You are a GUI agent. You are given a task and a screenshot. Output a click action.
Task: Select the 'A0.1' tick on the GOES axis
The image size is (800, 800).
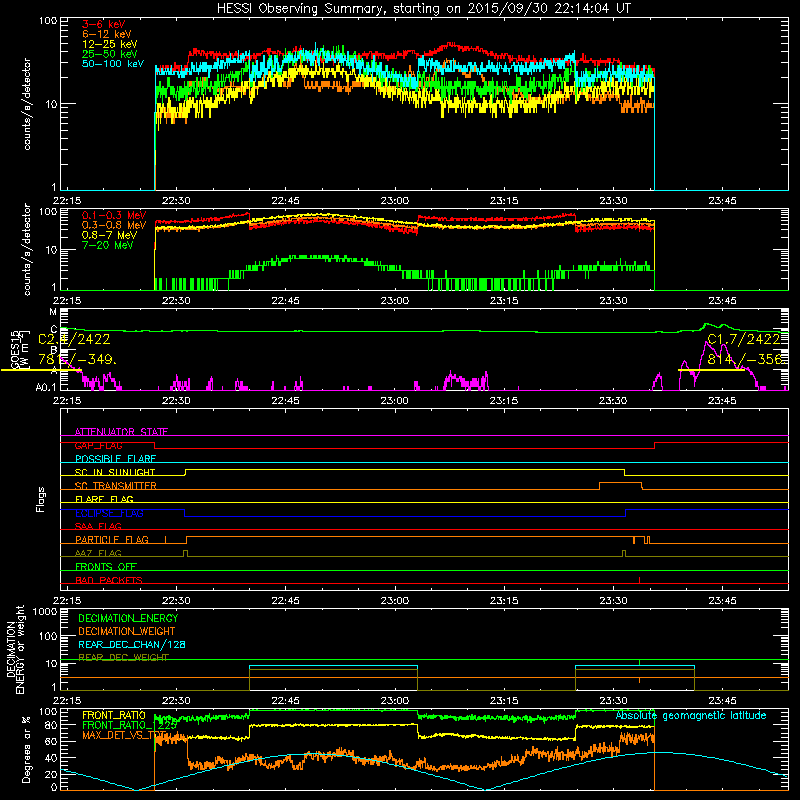(45, 388)
